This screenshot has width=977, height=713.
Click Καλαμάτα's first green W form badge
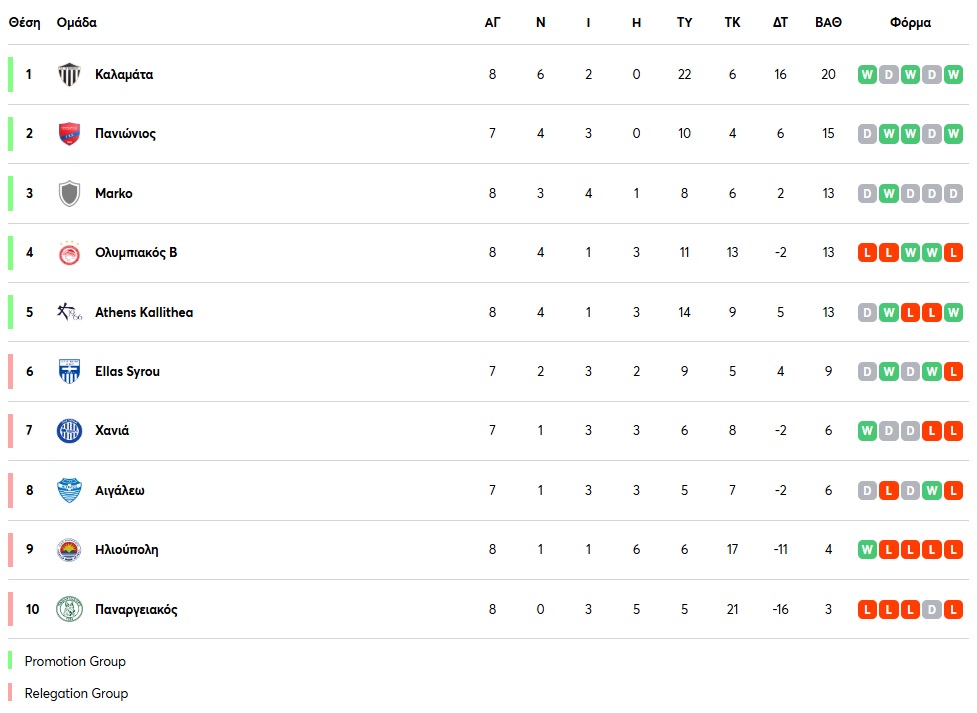[867, 74]
